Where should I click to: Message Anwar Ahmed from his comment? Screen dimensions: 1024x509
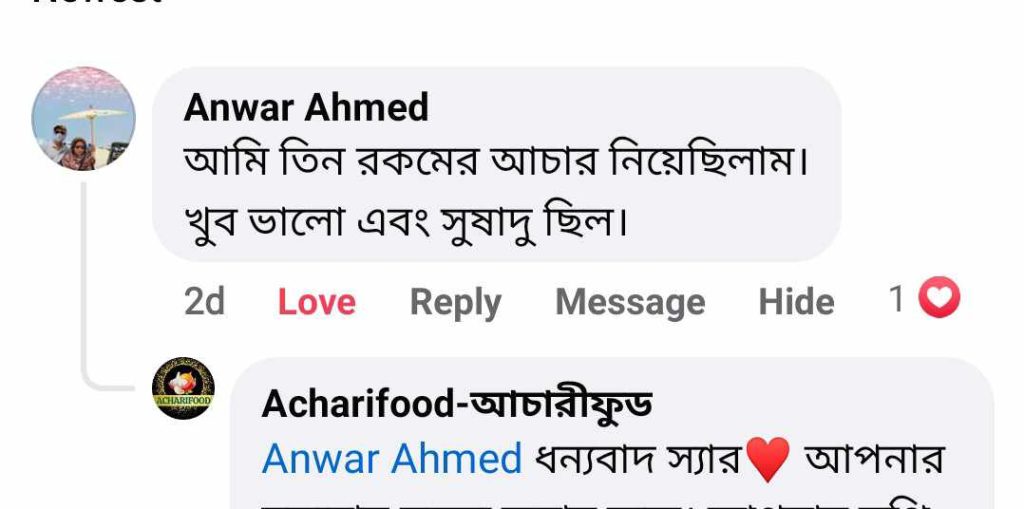pos(630,303)
